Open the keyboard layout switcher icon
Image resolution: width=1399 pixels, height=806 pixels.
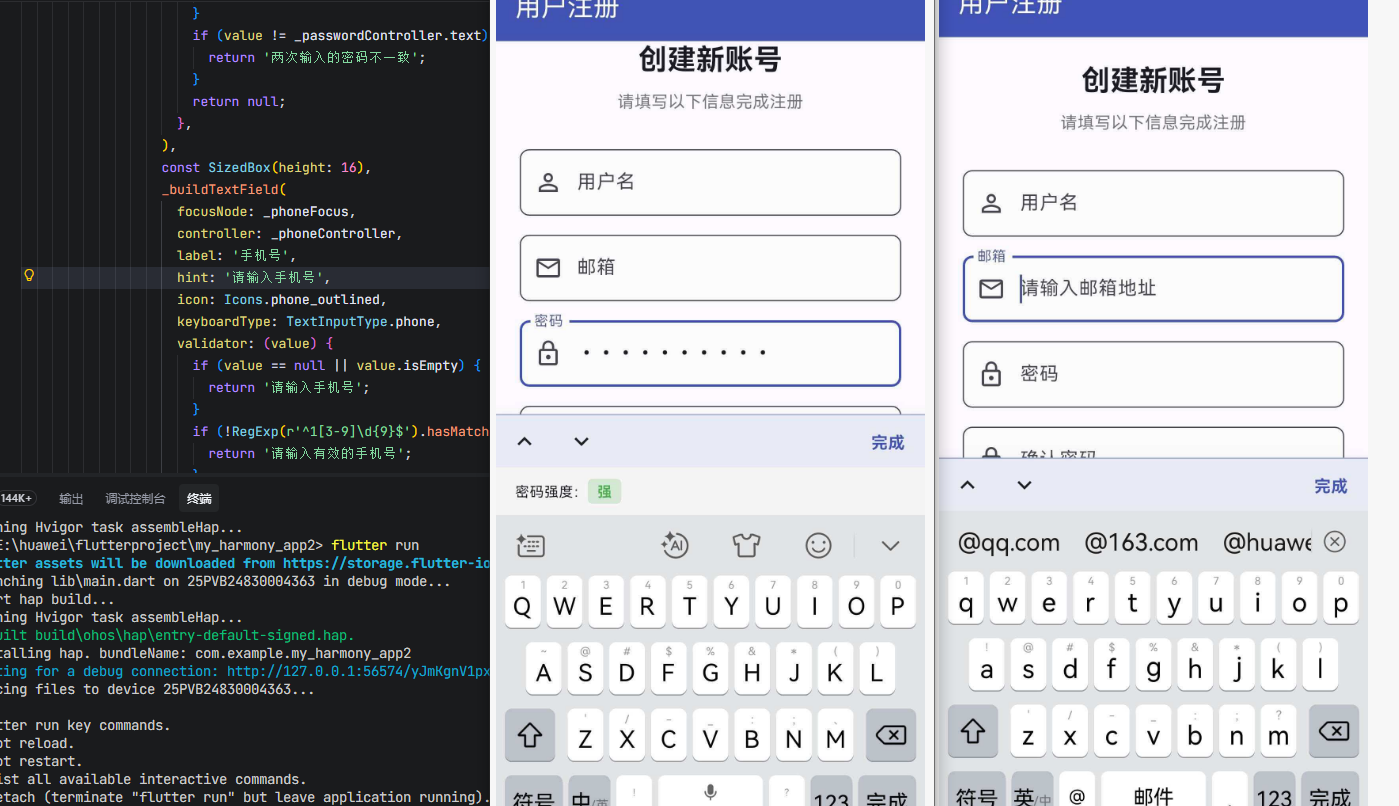point(530,545)
